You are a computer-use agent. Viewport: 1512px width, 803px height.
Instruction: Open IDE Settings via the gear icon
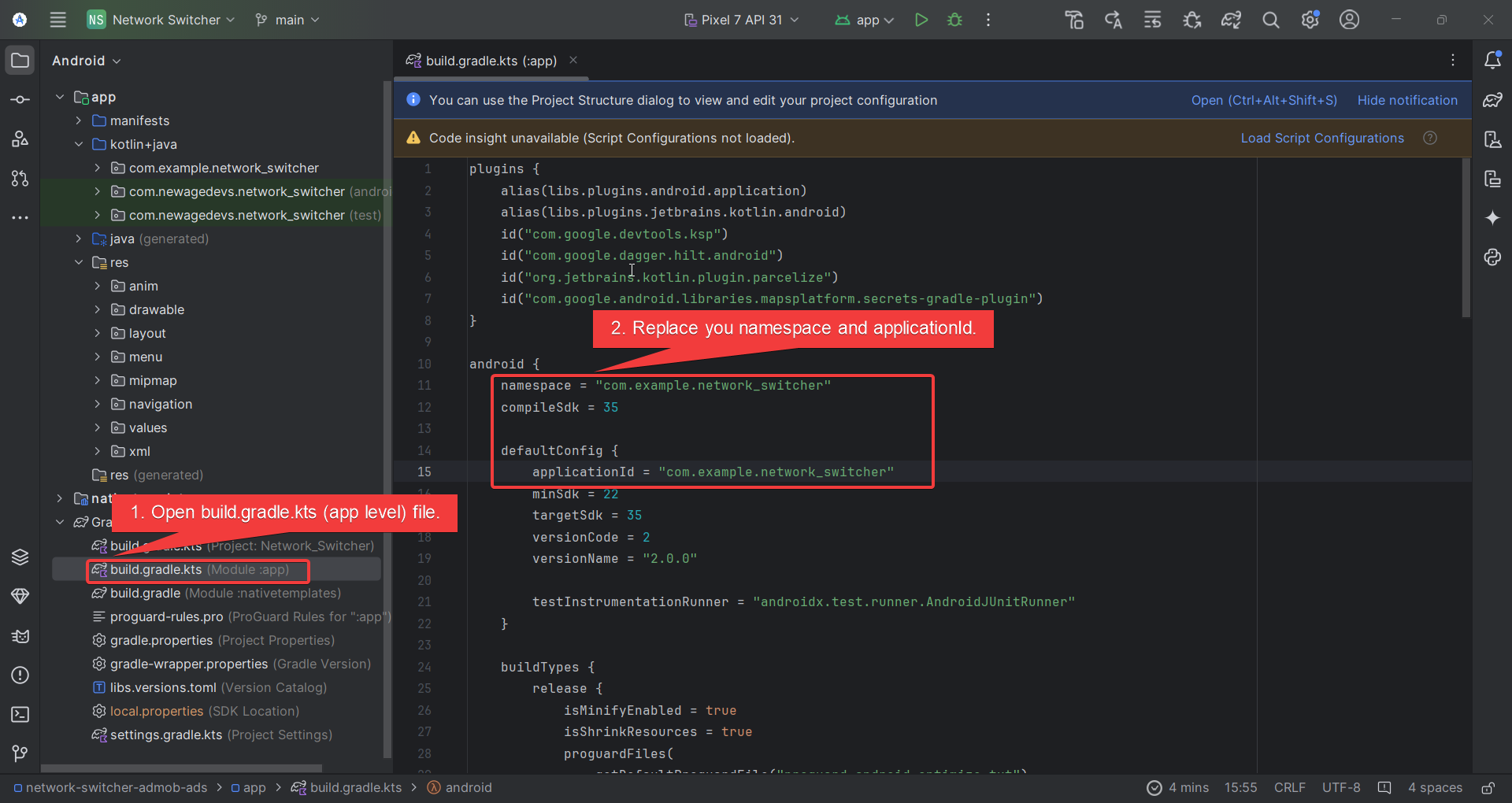pyautogui.click(x=1310, y=20)
